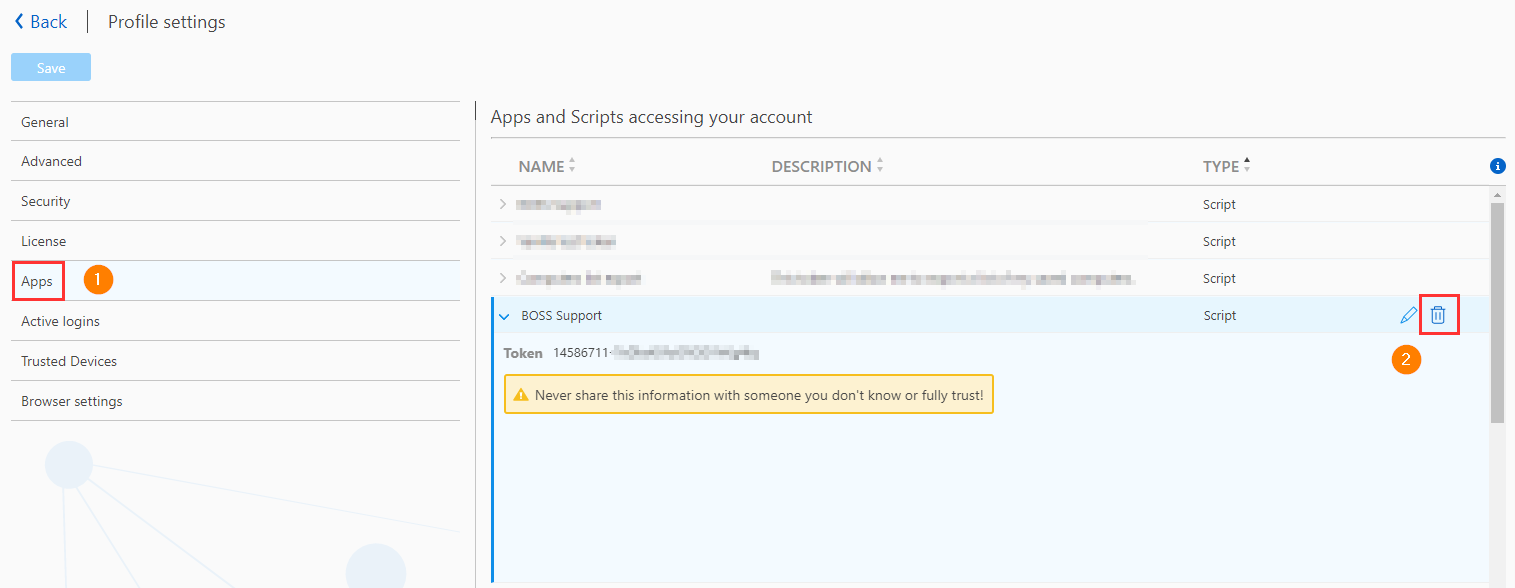This screenshot has height=588, width=1515.
Task: Click the warning triangle in the caution banner
Action: pyautogui.click(x=521, y=394)
